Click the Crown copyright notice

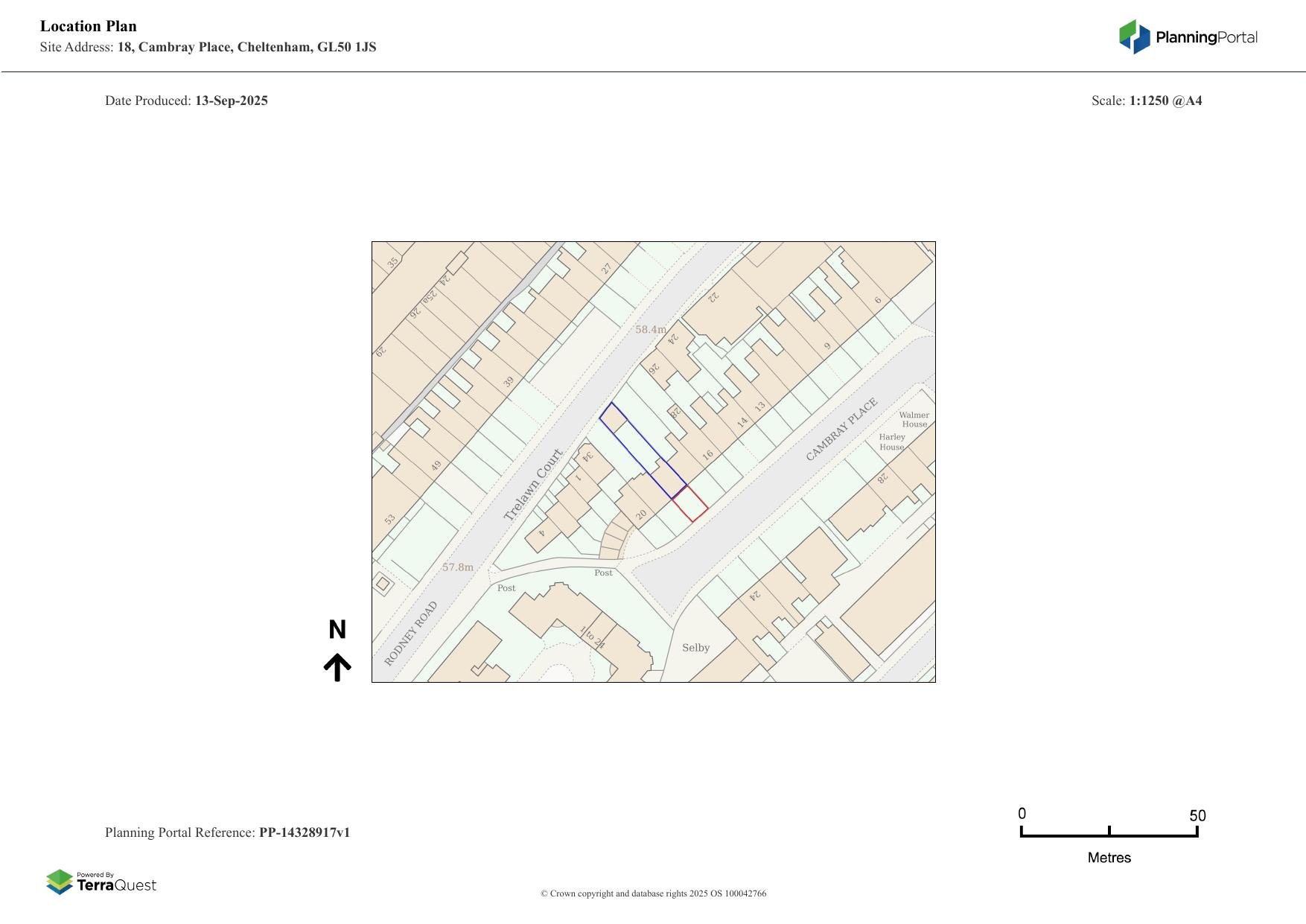pyautogui.click(x=653, y=893)
